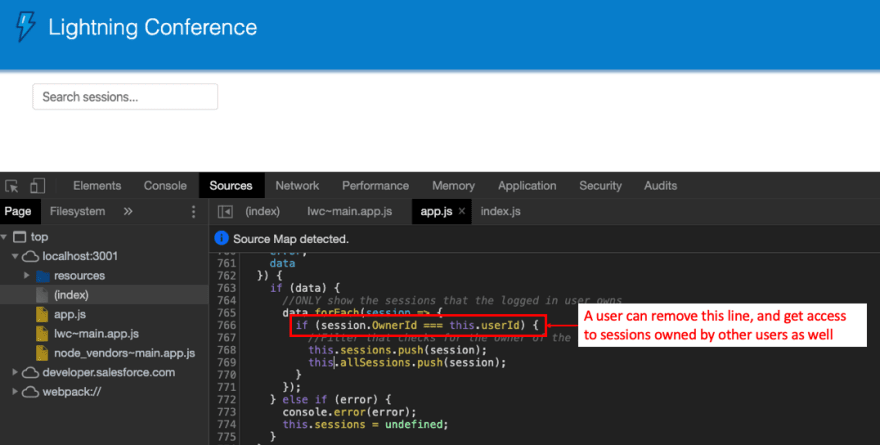
Task: Show more navigator tabs chevron
Action: (x=128, y=212)
